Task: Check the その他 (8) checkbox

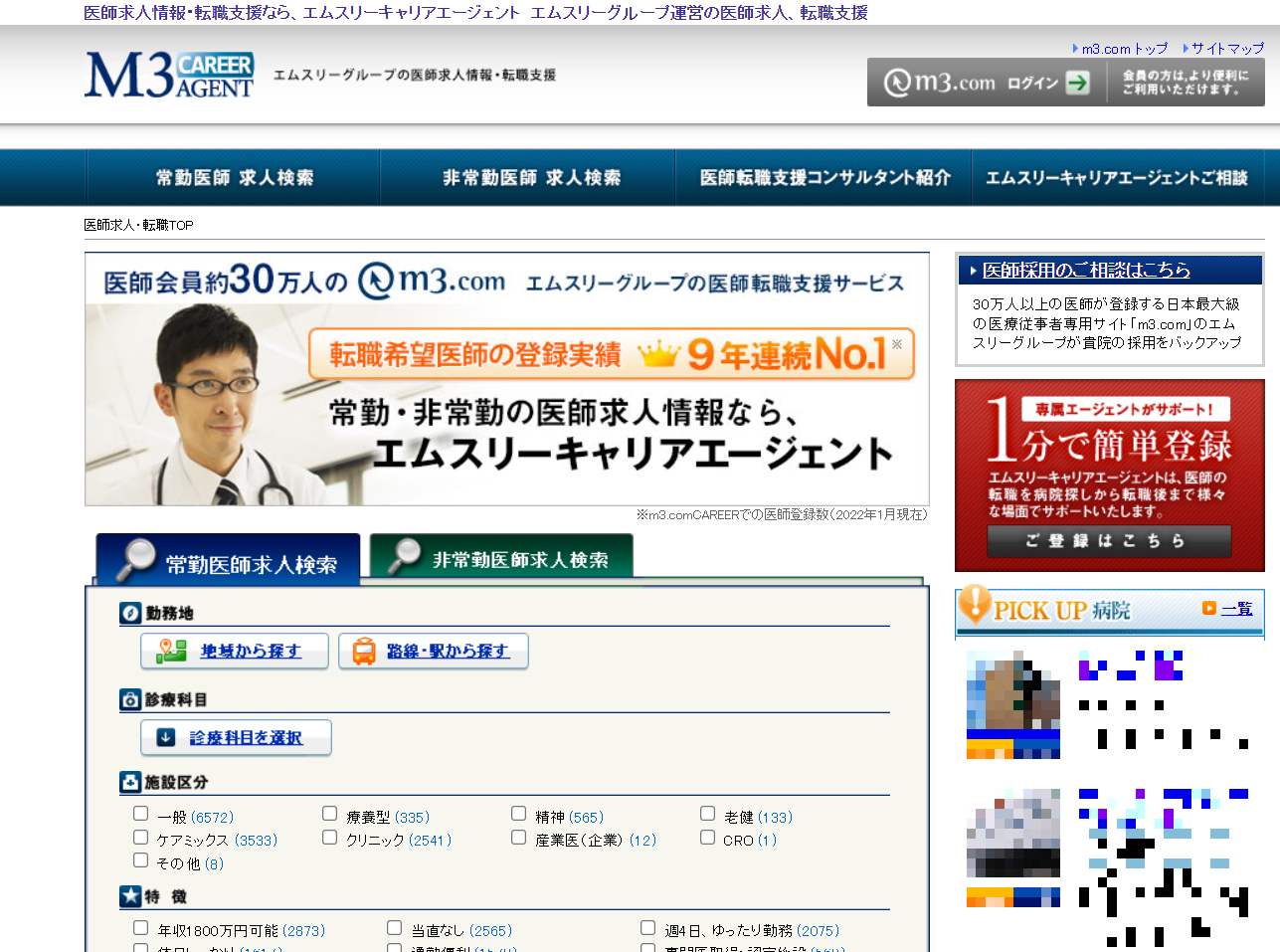Action: pyautogui.click(x=141, y=860)
